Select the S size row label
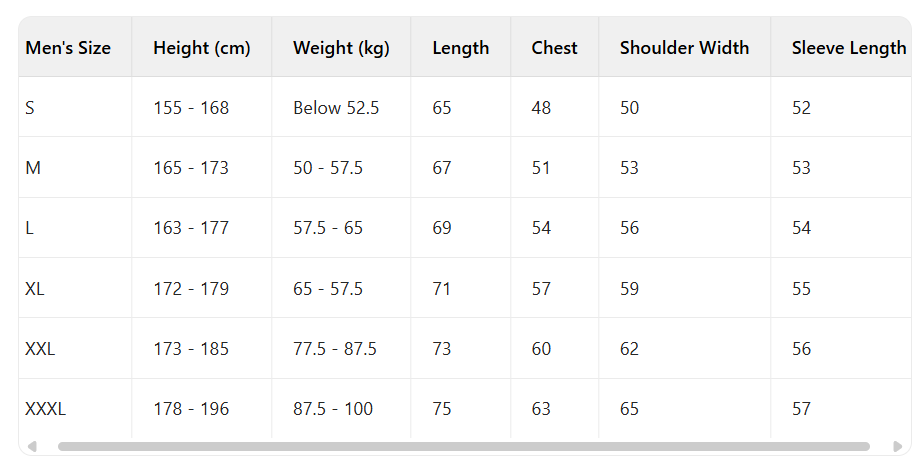 tap(30, 108)
